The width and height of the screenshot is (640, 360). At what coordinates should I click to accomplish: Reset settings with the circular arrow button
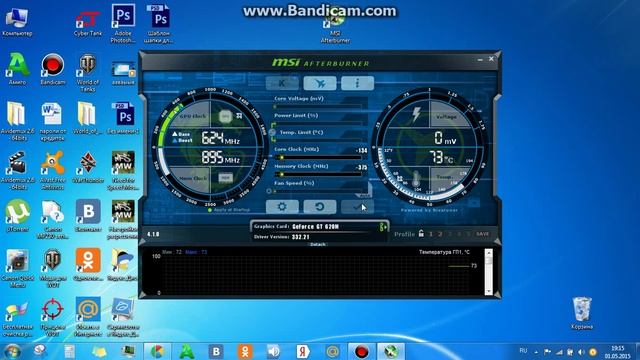(320, 207)
